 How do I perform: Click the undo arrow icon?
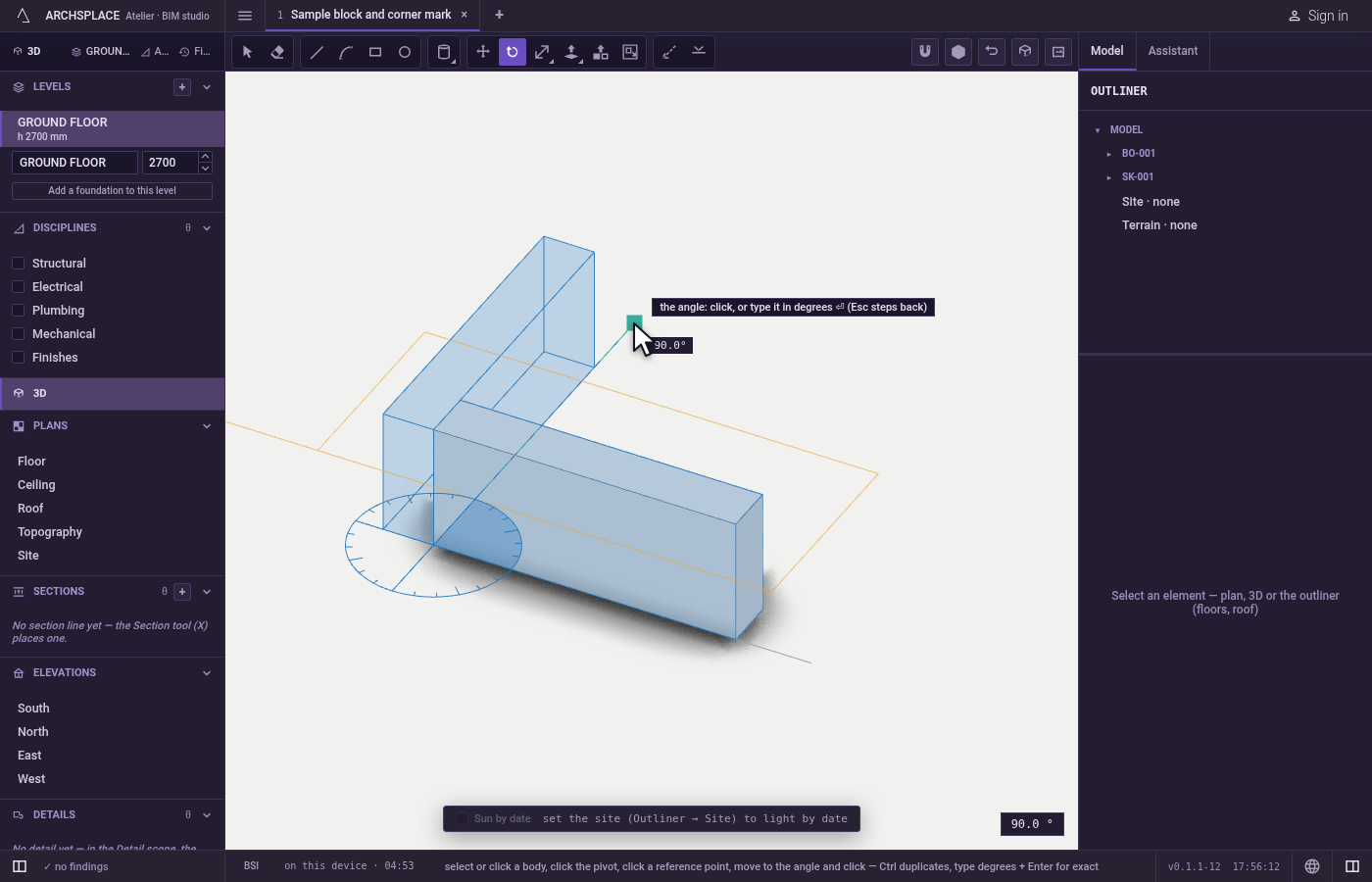click(x=992, y=52)
